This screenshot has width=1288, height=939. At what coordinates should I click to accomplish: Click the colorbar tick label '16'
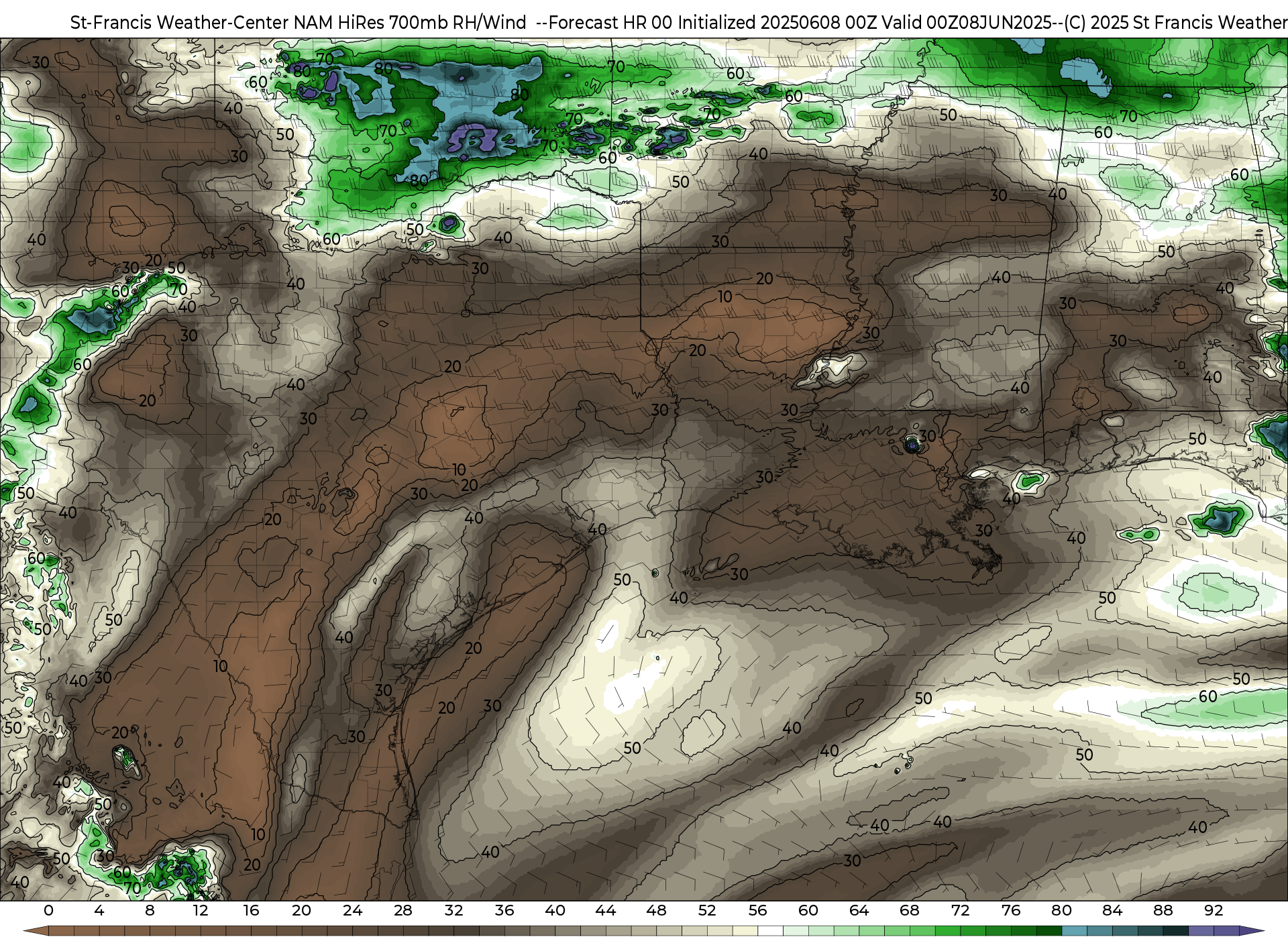pyautogui.click(x=251, y=910)
